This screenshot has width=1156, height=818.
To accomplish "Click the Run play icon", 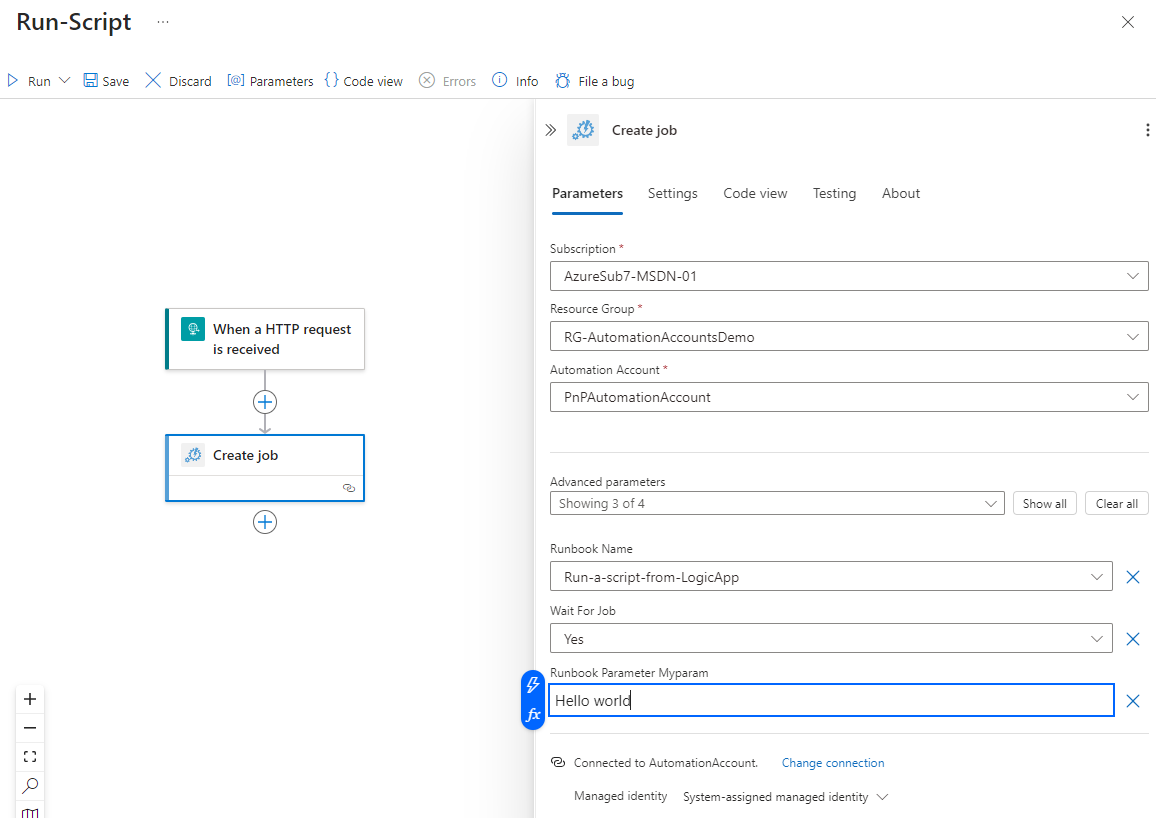I will click(14, 81).
